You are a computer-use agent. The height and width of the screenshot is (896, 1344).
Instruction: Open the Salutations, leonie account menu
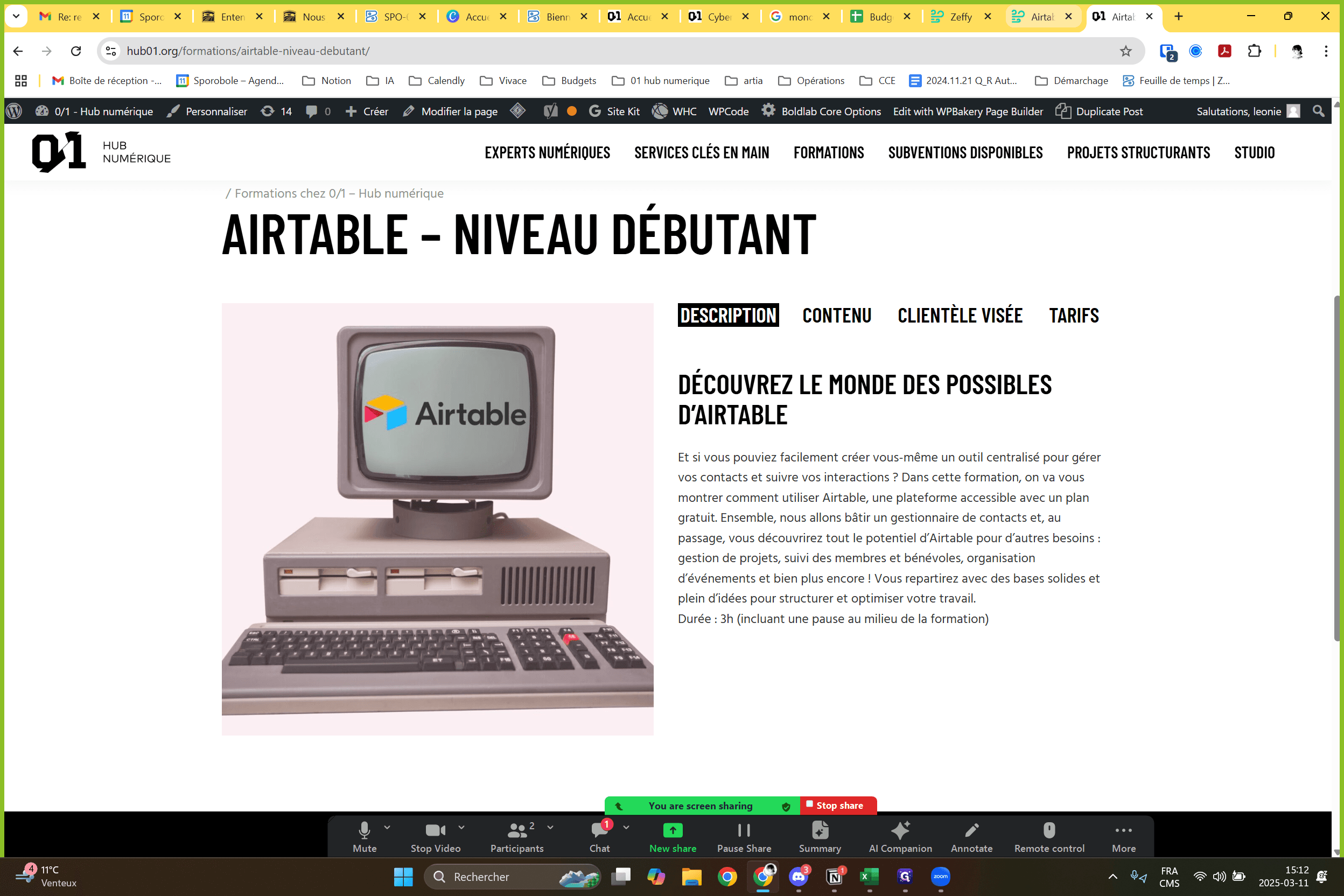(x=1248, y=111)
